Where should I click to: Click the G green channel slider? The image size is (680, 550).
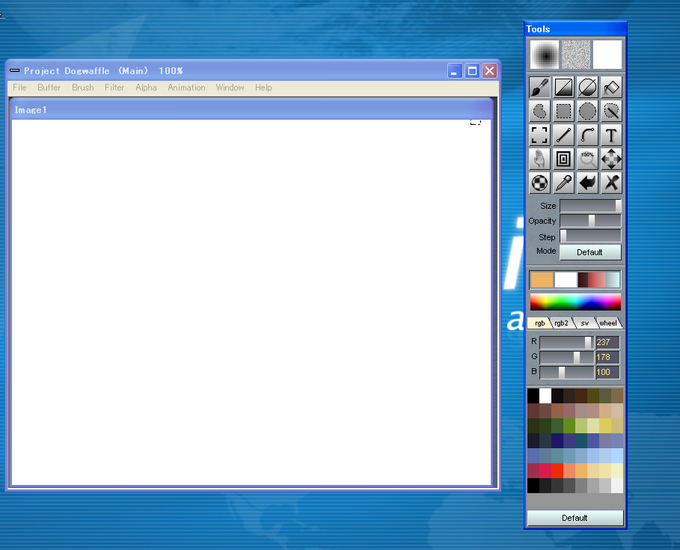coord(566,357)
